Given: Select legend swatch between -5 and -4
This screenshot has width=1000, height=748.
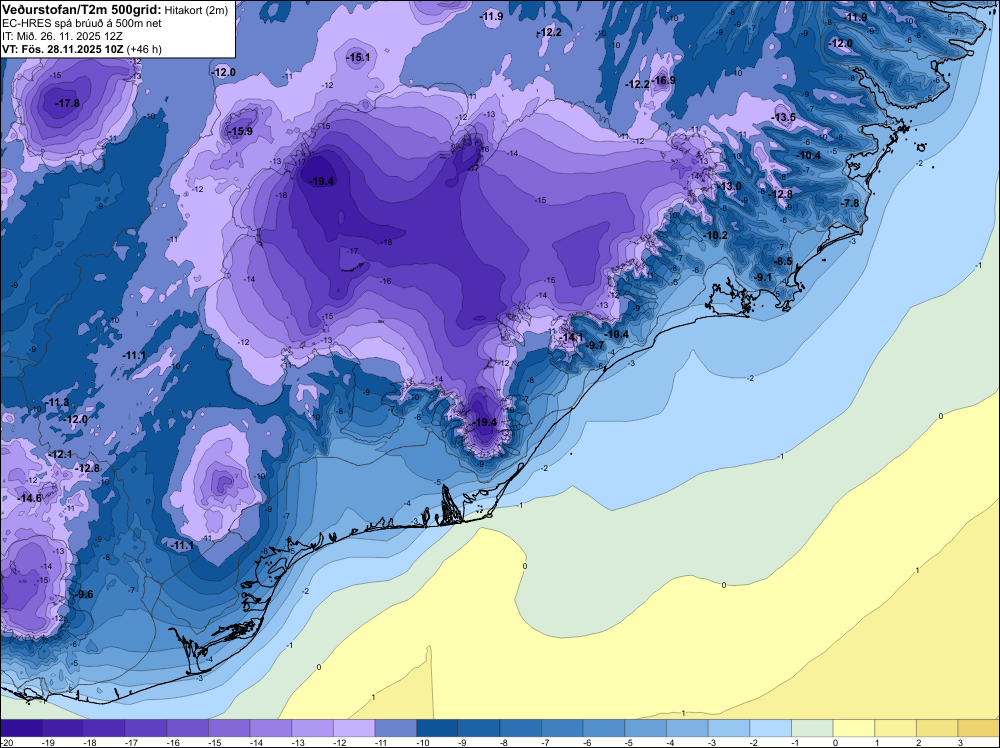Looking at the screenshot, I should [x=645, y=728].
